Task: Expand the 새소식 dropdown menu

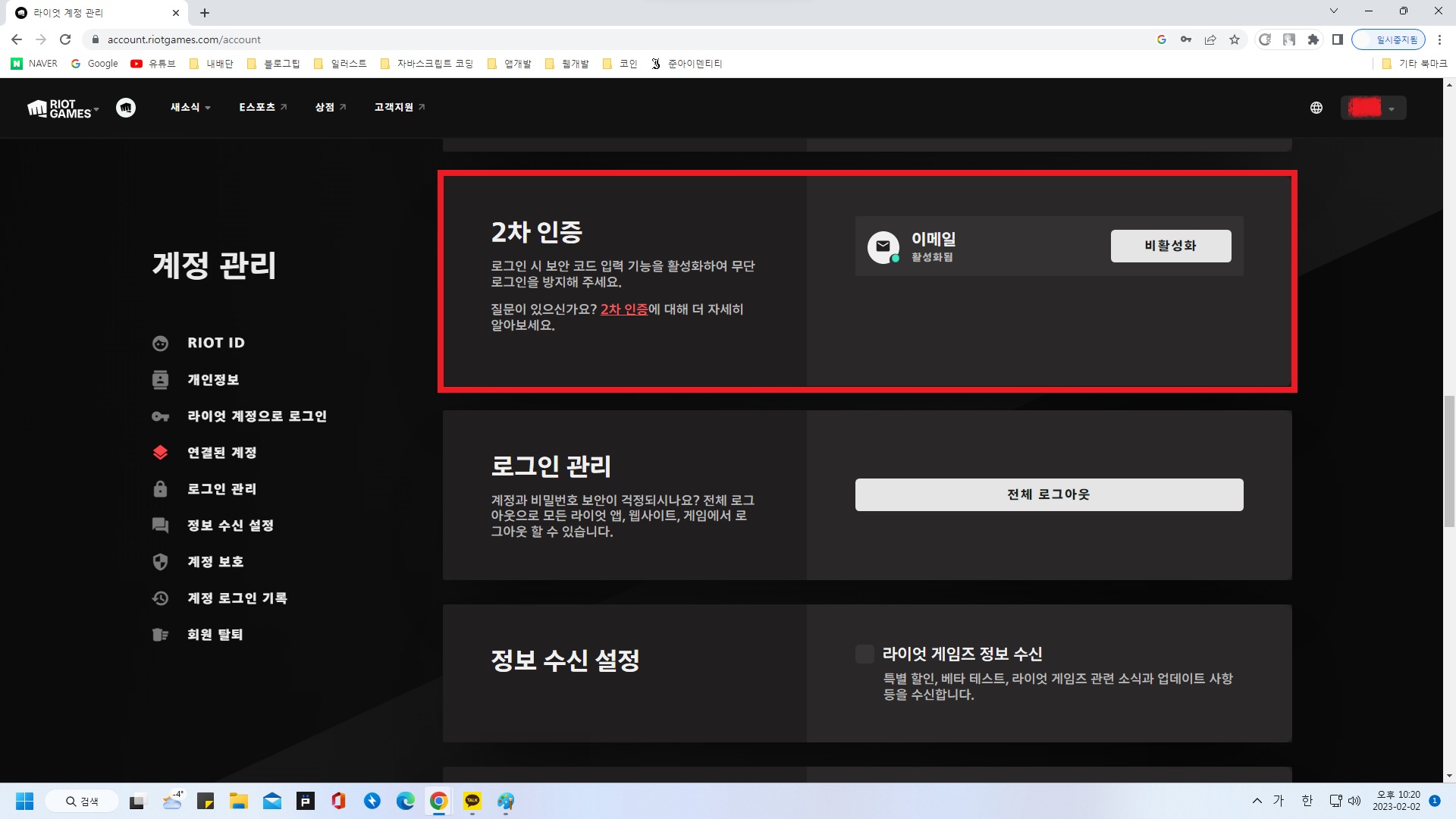Action: coord(190,108)
